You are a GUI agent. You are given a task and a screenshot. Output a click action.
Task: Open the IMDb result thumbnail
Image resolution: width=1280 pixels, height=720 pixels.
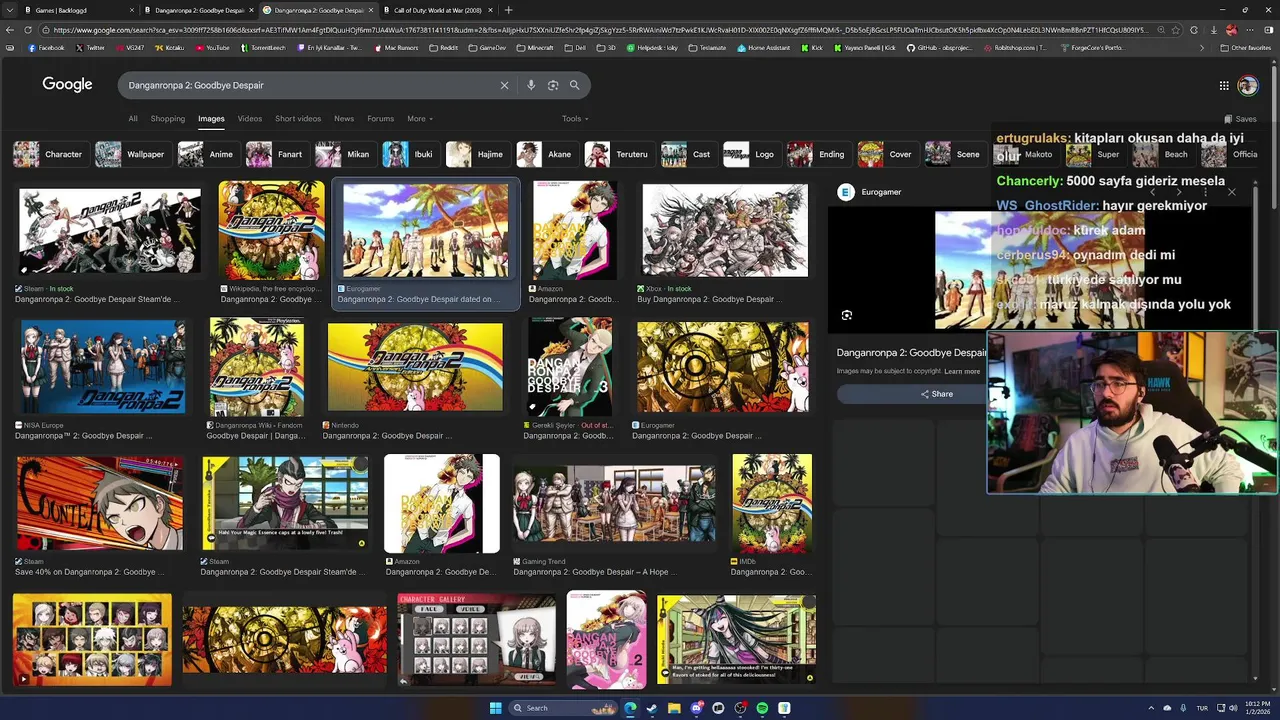(772, 503)
